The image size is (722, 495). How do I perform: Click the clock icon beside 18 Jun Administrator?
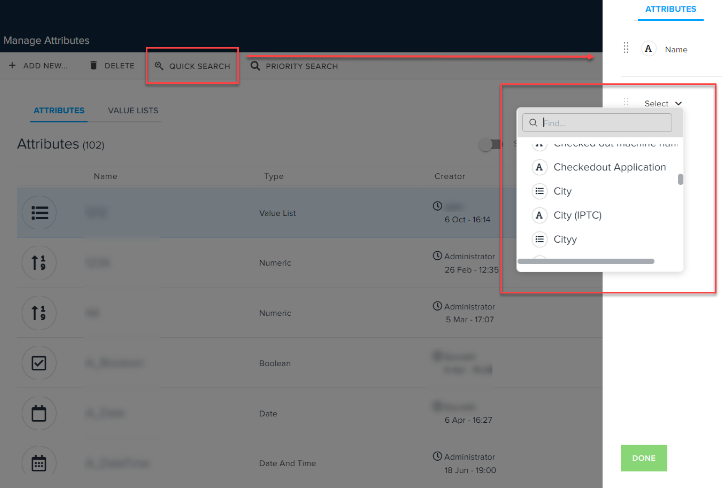point(437,456)
